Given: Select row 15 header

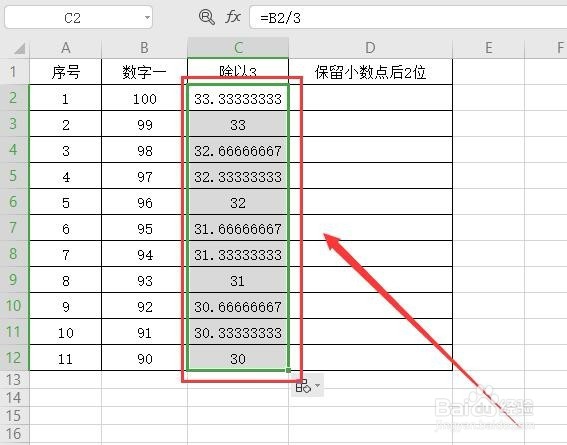Looking at the screenshot, I should pyautogui.click(x=14, y=416).
